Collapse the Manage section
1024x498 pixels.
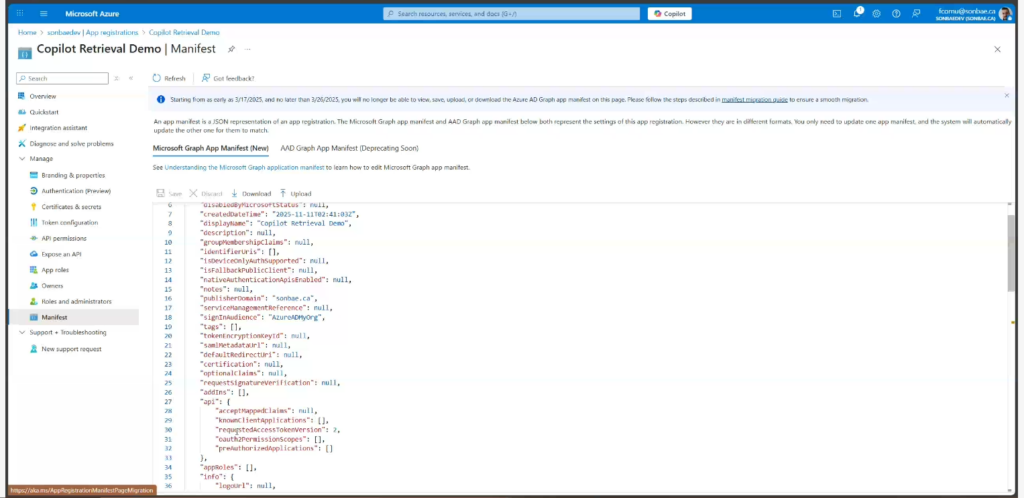point(22,158)
